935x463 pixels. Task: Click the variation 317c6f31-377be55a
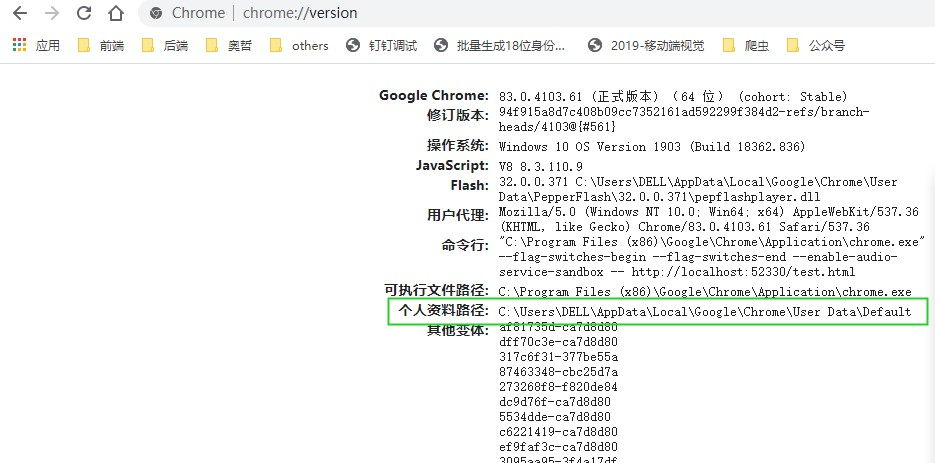(558, 357)
